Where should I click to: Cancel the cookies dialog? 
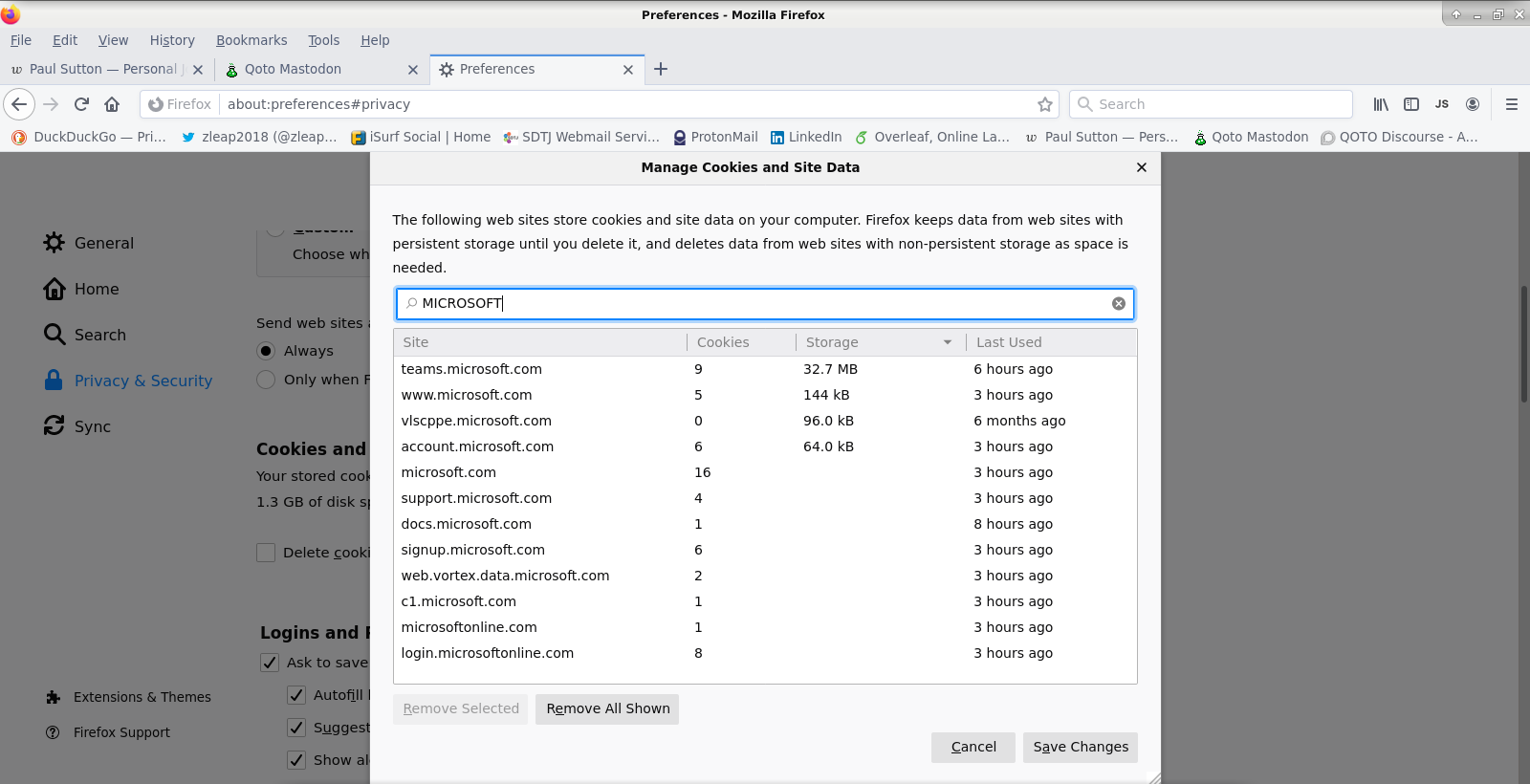tap(973, 747)
